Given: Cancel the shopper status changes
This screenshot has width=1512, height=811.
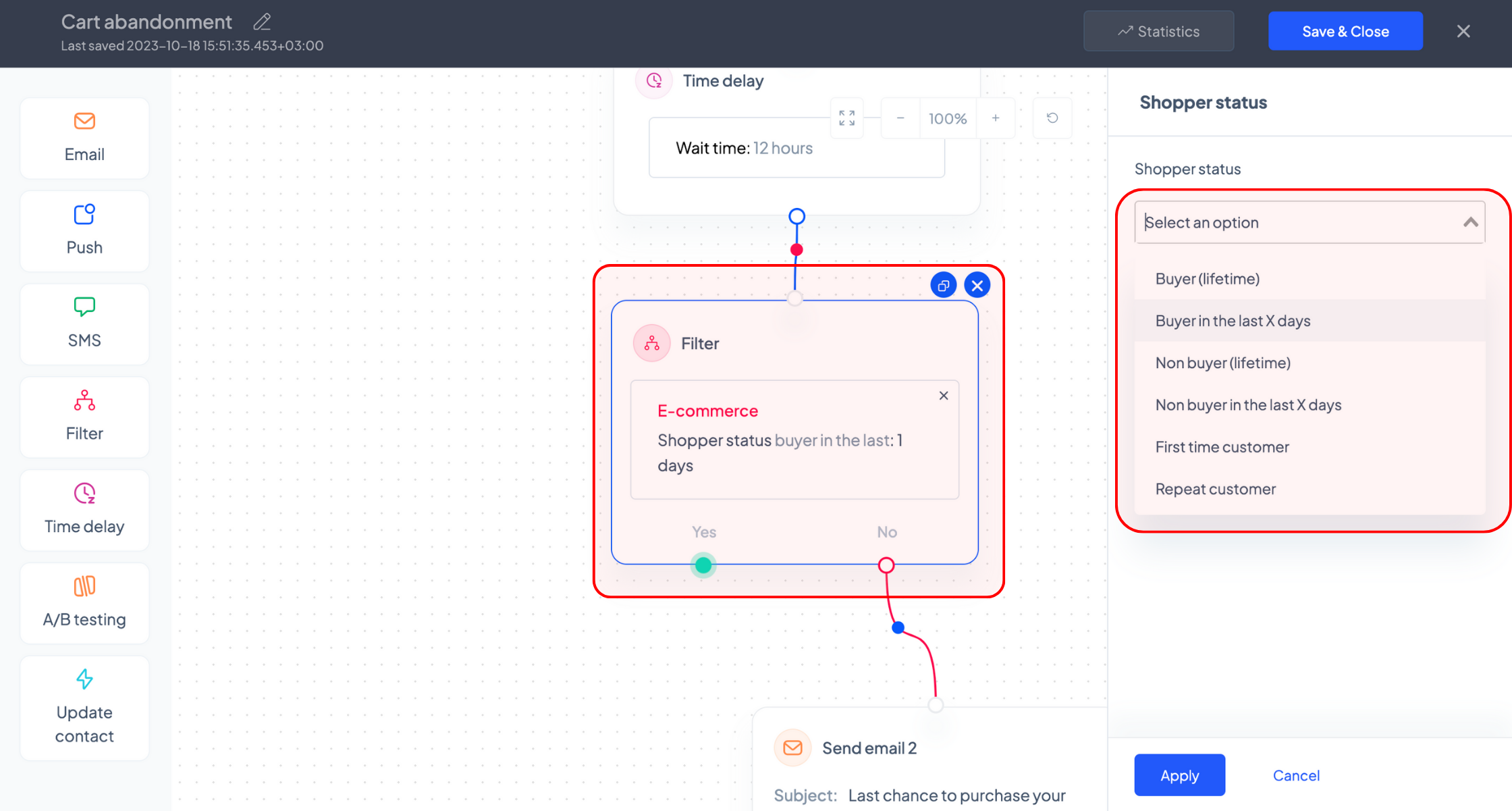Looking at the screenshot, I should (x=1296, y=775).
